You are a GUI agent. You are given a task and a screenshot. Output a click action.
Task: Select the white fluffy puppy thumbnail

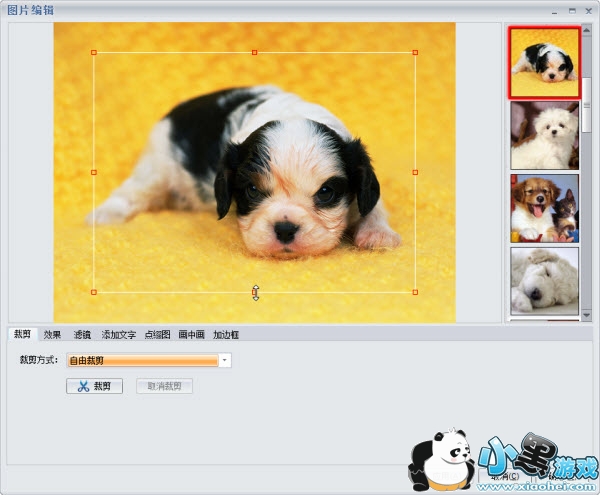tap(544, 135)
